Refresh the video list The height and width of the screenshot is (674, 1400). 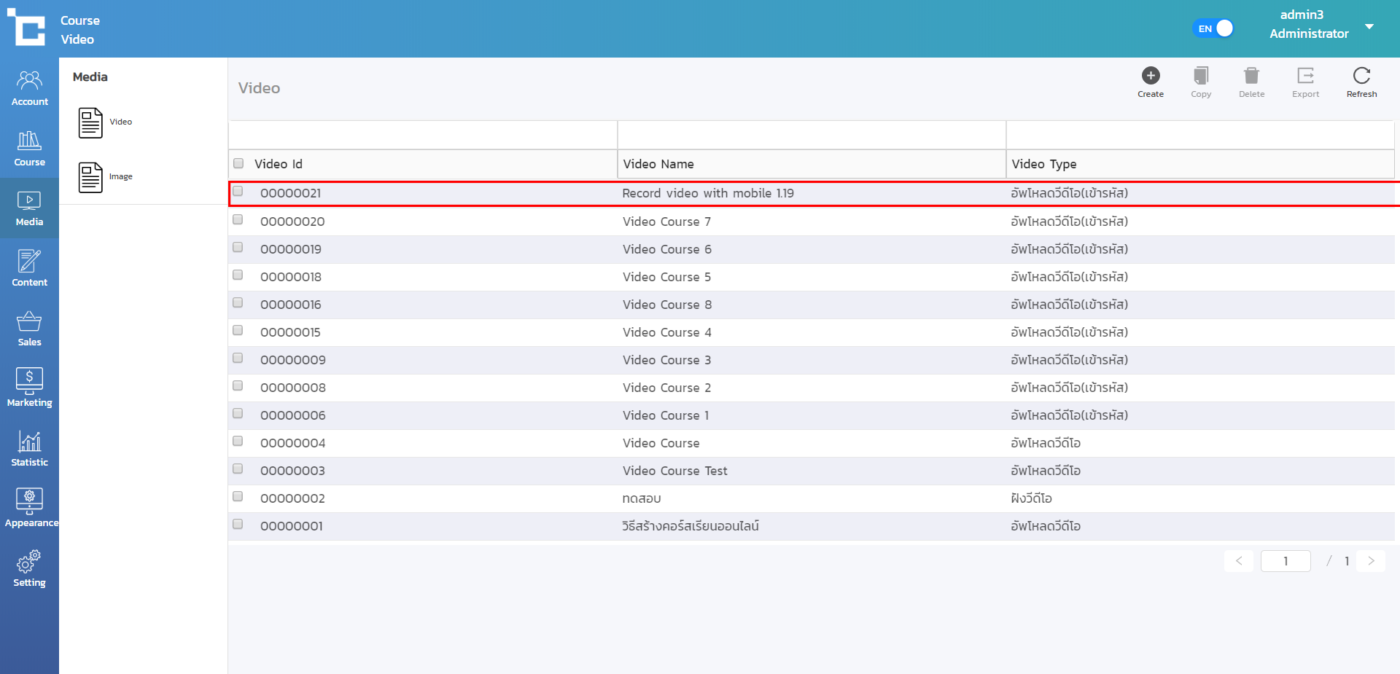coord(1361,76)
